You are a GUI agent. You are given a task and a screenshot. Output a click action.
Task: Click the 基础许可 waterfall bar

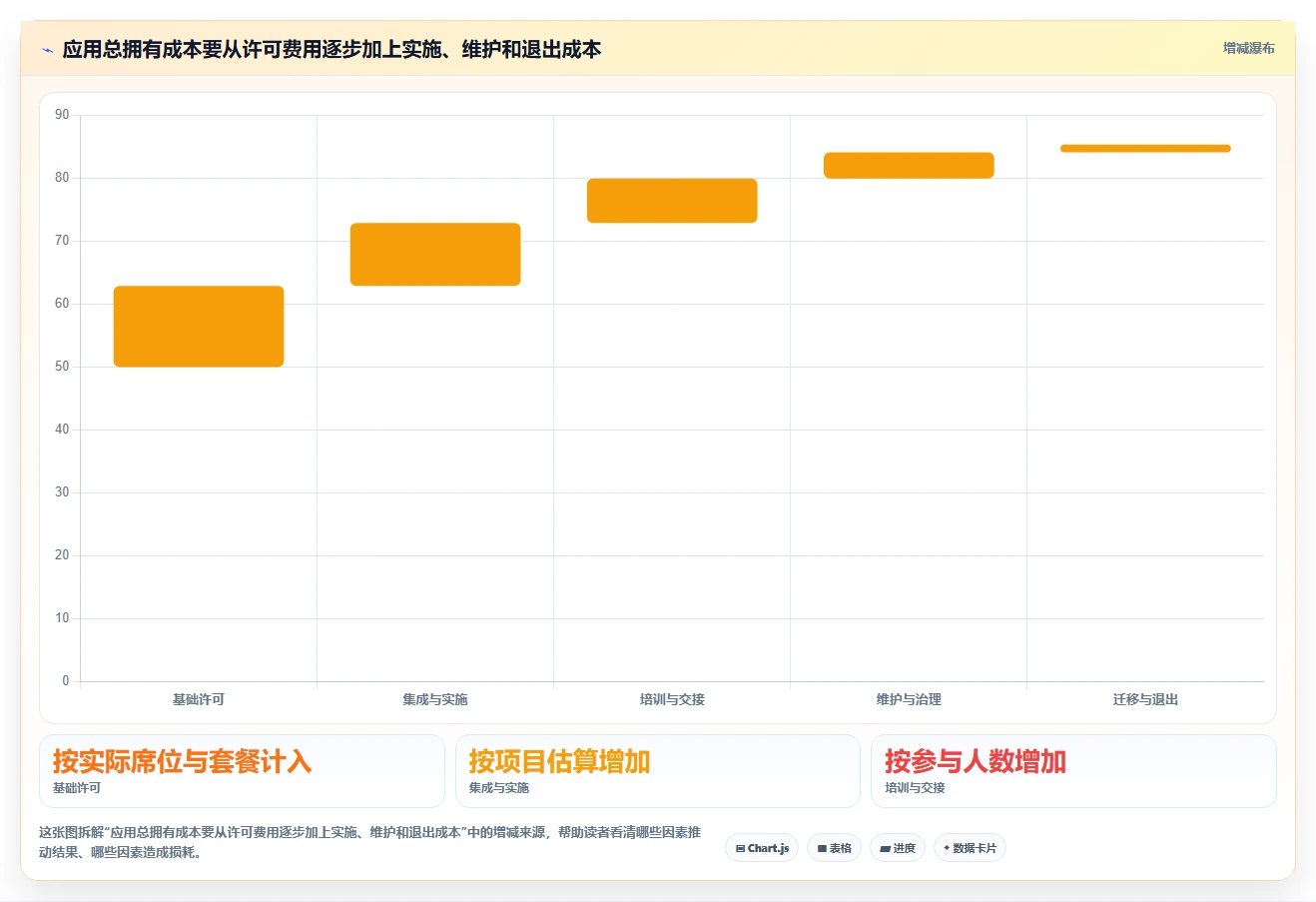point(199,327)
